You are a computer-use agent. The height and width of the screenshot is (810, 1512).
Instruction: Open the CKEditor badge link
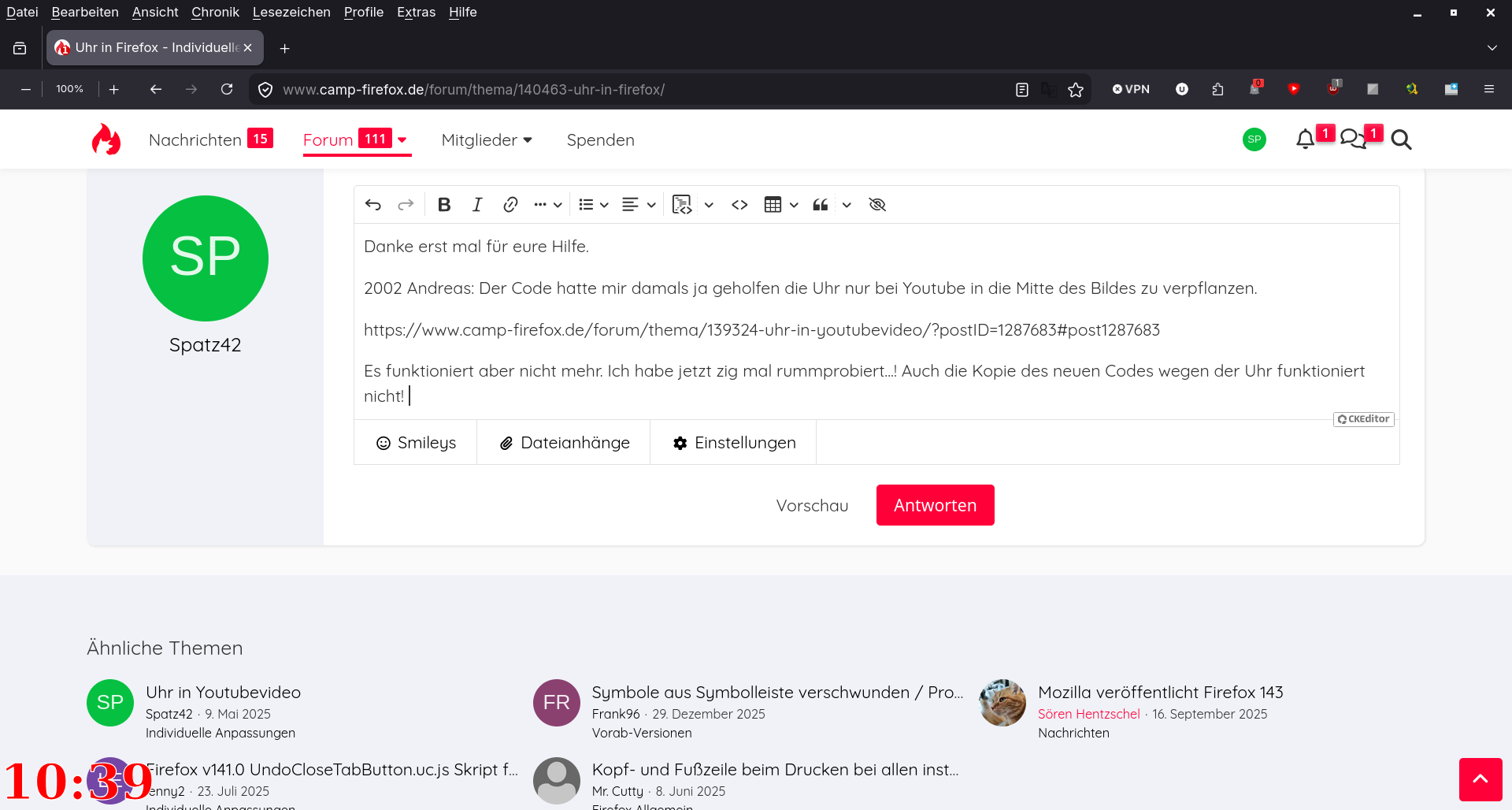pyautogui.click(x=1364, y=419)
